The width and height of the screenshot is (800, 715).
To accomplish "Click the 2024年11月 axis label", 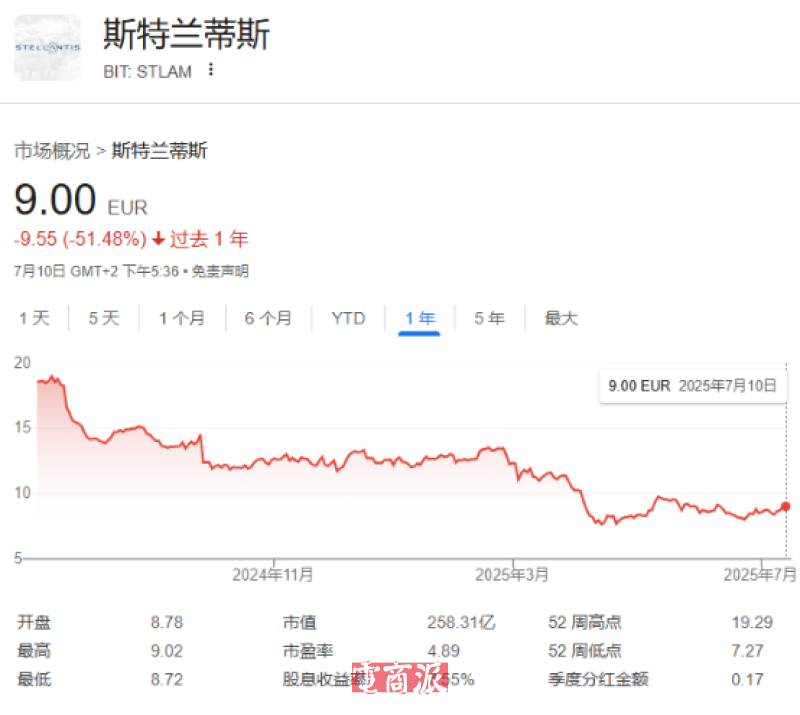I will (272, 575).
